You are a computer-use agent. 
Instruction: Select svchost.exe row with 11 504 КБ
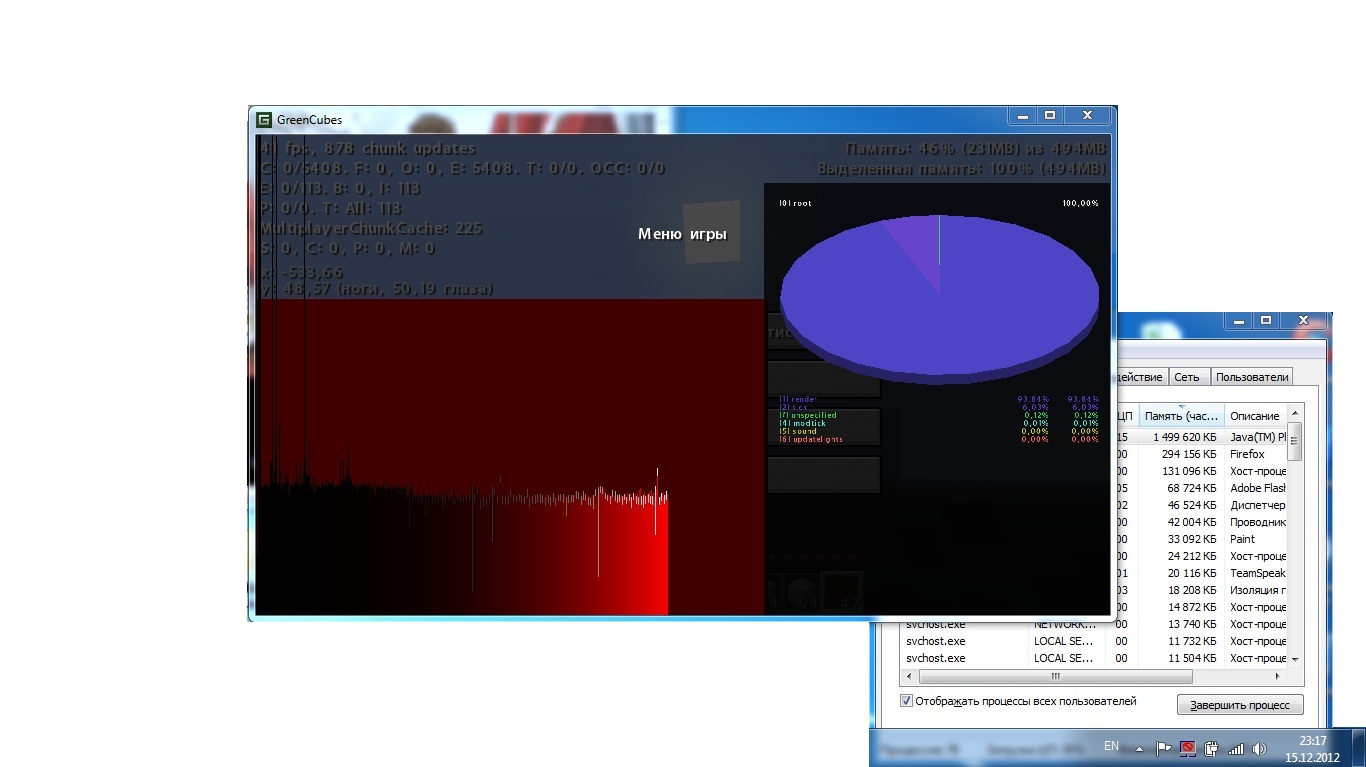[x=1094, y=658]
